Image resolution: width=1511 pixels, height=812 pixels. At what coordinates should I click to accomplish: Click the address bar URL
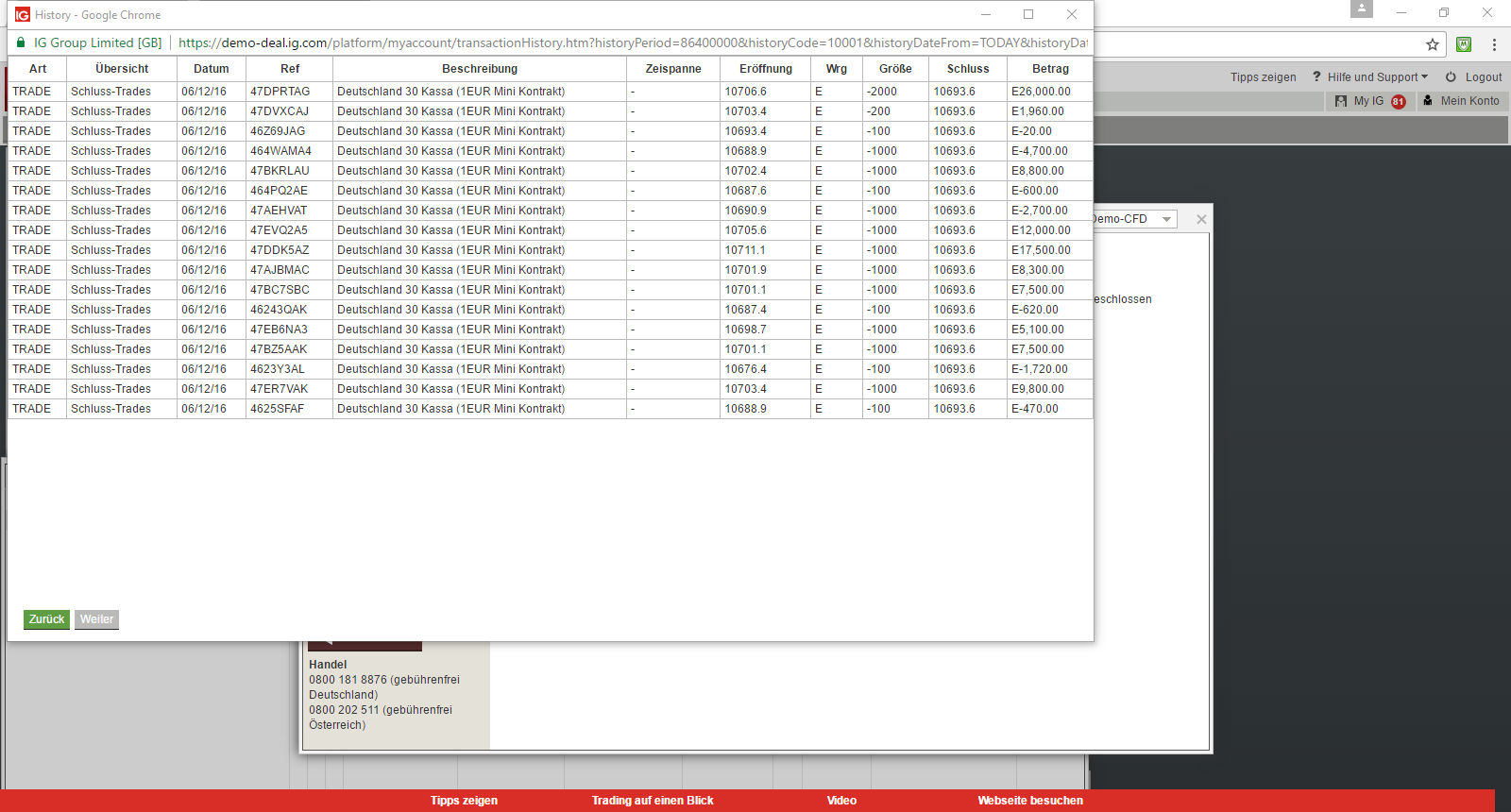[x=633, y=42]
